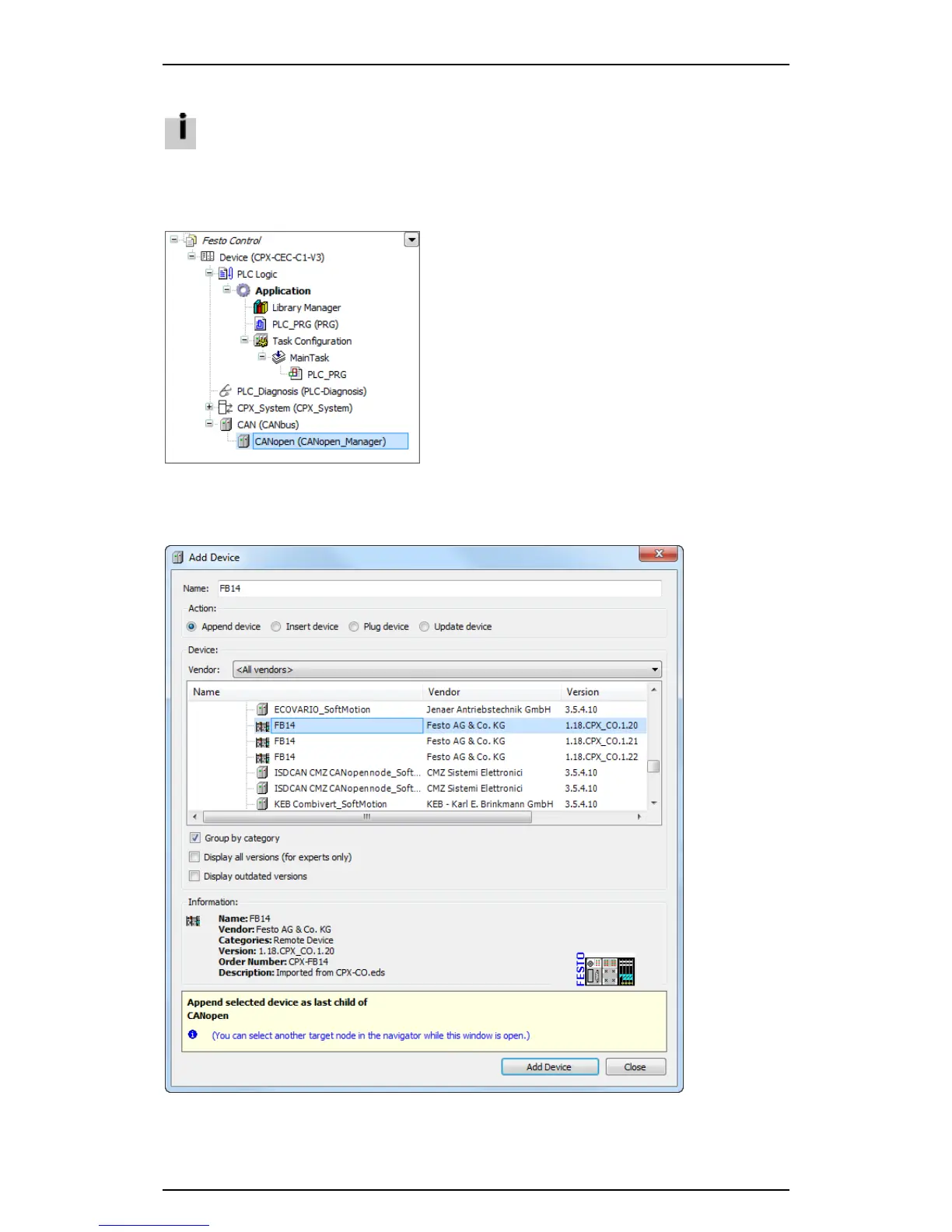952x1232 pixels.
Task: Click the information note icon
Action: (180, 131)
